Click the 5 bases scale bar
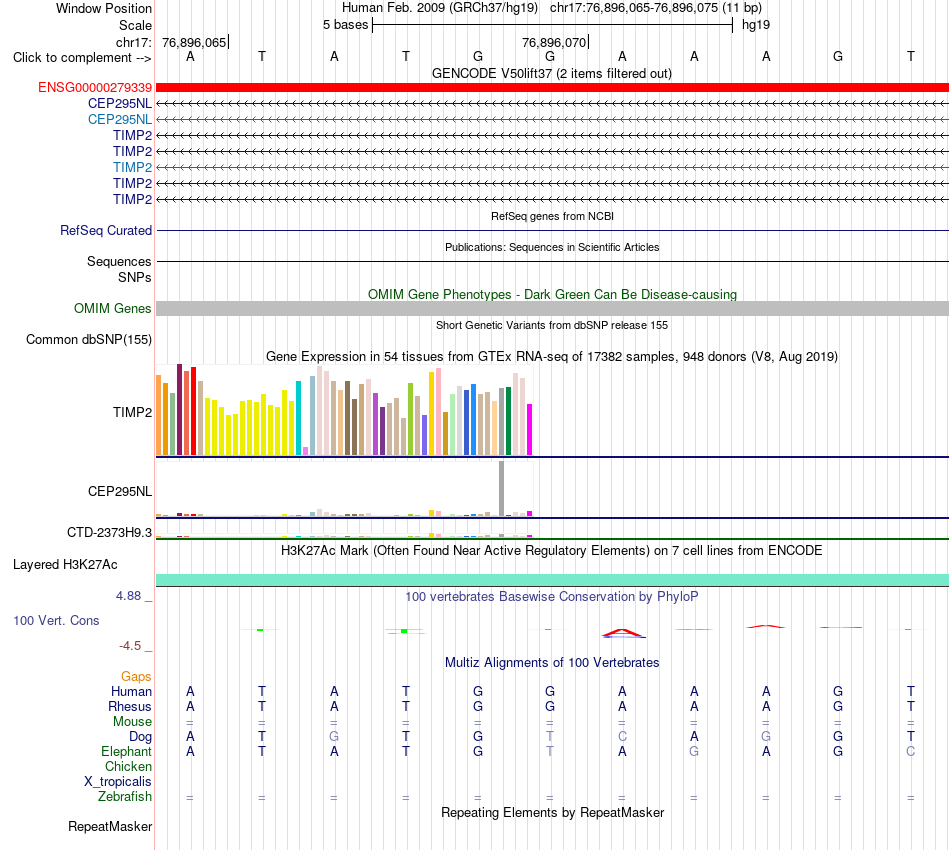 click(x=552, y=25)
